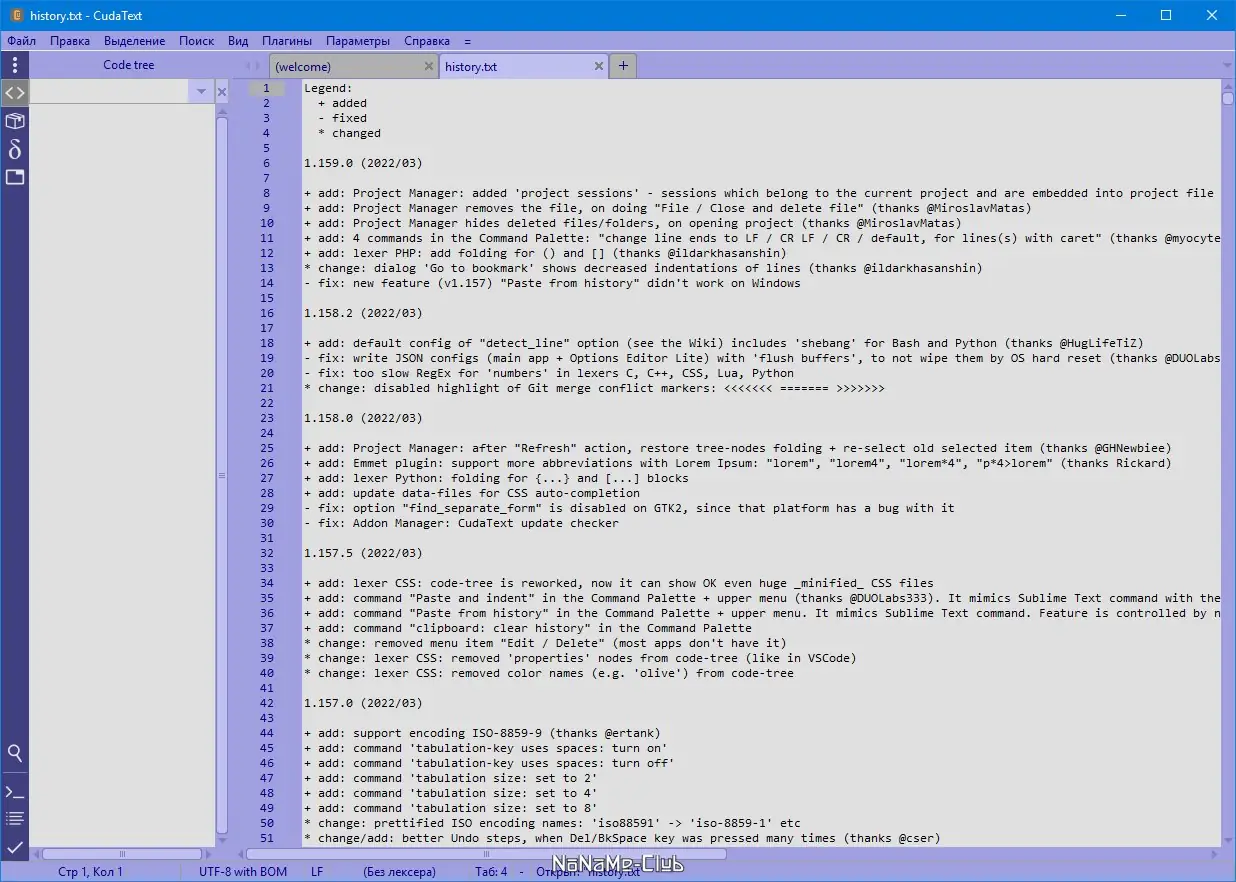The height and width of the screenshot is (882, 1236).
Task: Click status bar 'Стр 1, Кол 1'
Action: coord(91,872)
